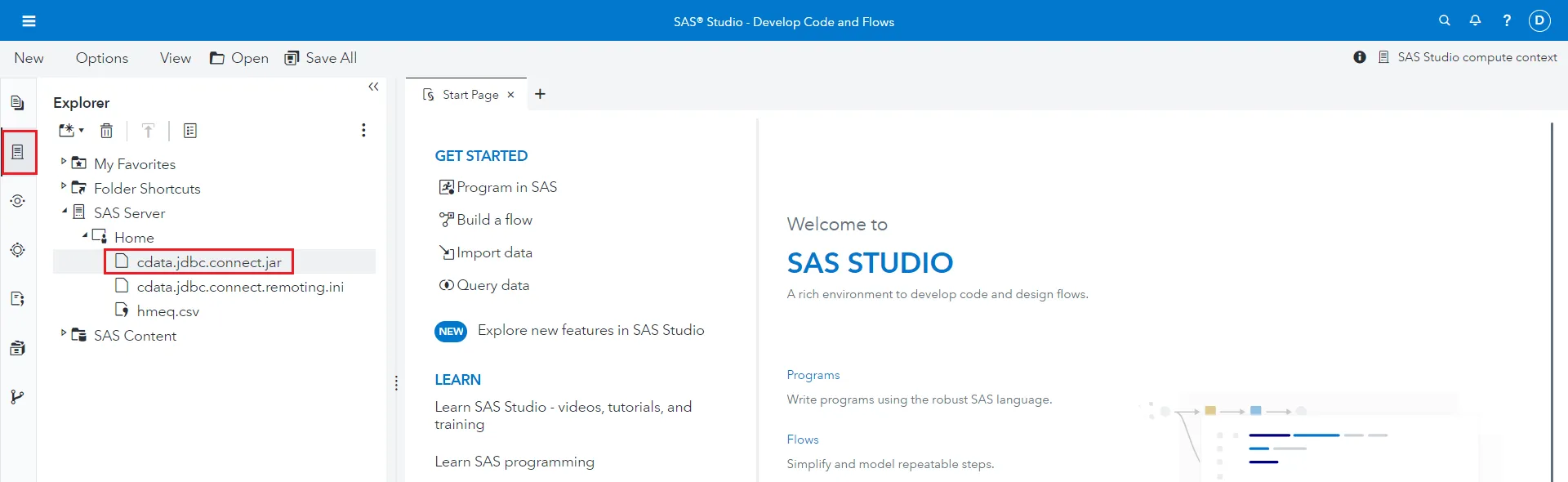Screen dimensions: 1568x482
Task: Collapse the Explorer navigation pane
Action: (x=373, y=87)
